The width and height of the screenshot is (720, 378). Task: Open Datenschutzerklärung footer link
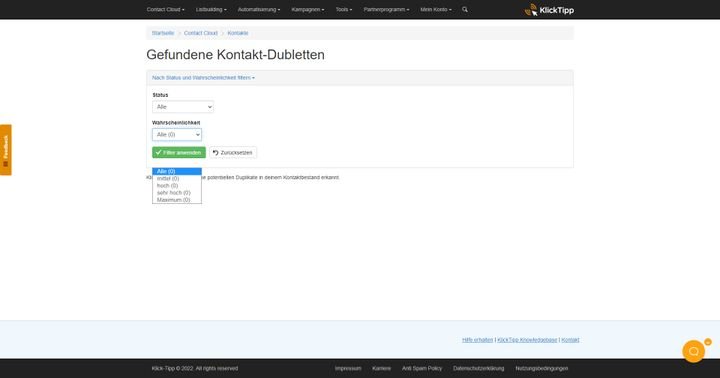coord(478,368)
